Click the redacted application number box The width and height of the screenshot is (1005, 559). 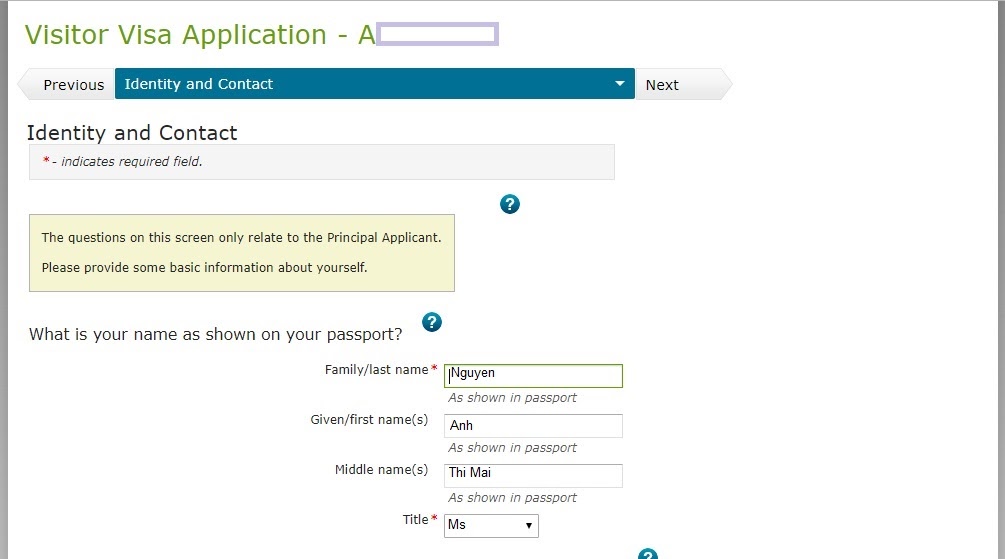click(x=438, y=34)
